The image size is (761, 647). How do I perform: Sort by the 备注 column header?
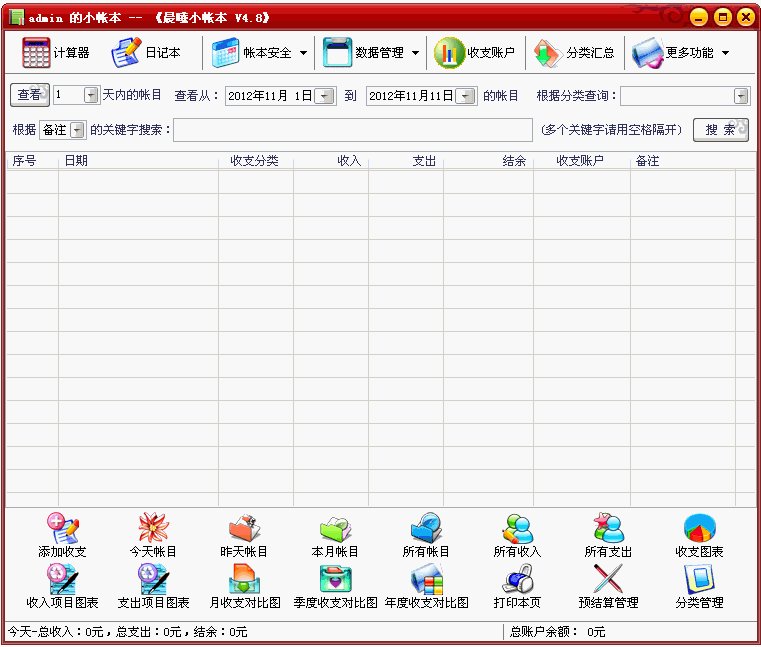click(647, 161)
